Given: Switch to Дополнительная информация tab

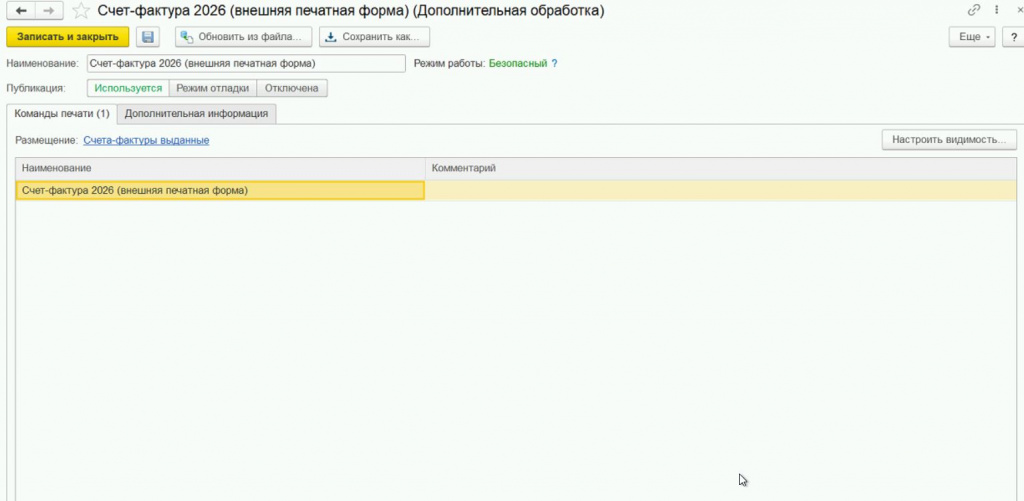Looking at the screenshot, I should [197, 114].
